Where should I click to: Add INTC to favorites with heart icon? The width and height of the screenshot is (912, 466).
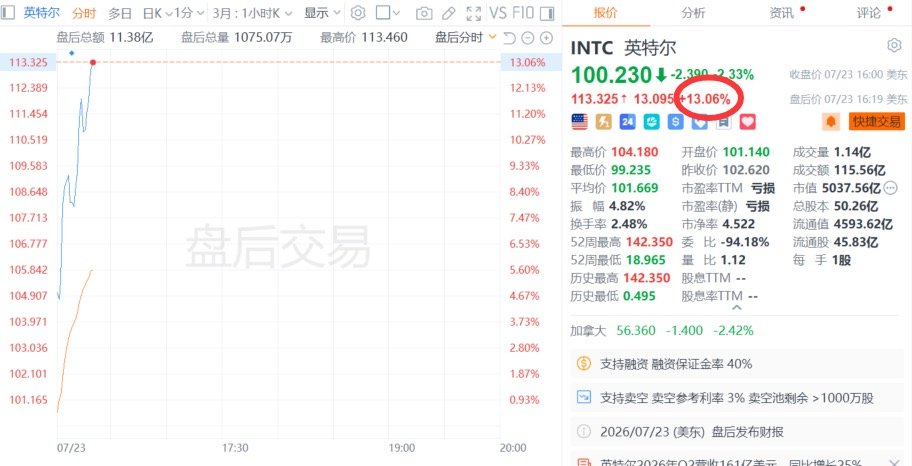pyautogui.click(x=747, y=122)
